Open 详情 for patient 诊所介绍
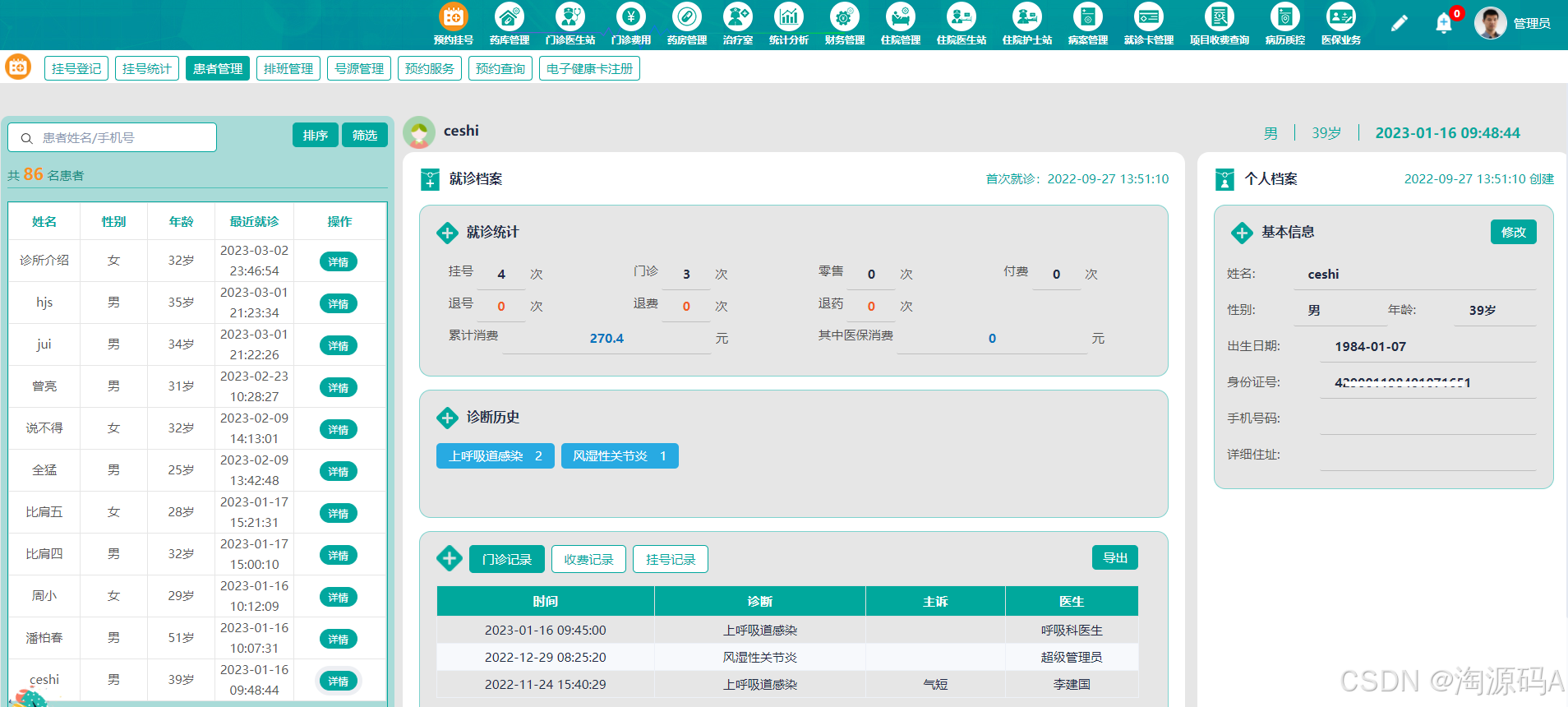Image resolution: width=1568 pixels, height=707 pixels. click(339, 261)
